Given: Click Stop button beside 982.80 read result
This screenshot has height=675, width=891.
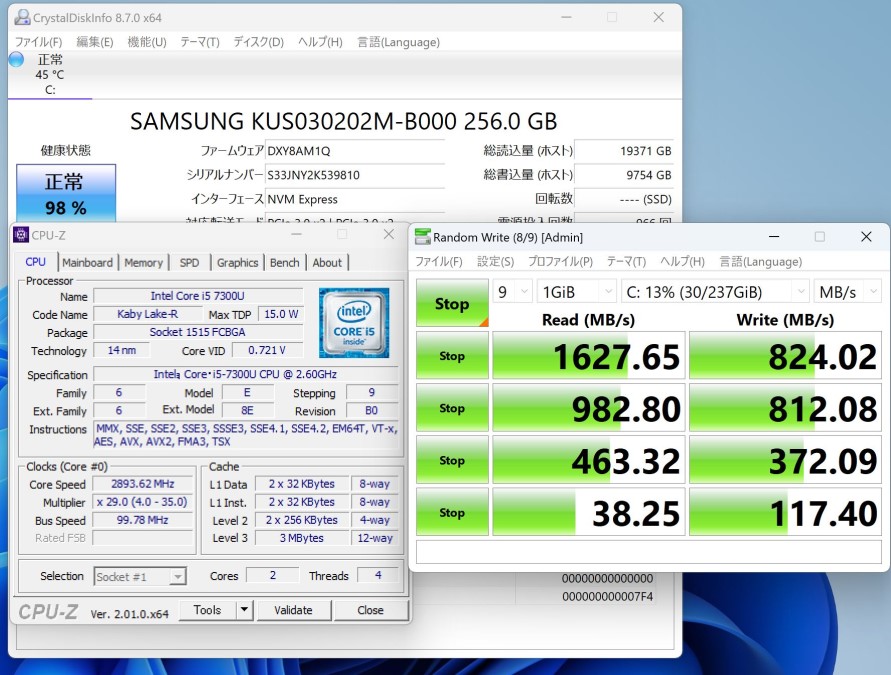Looking at the screenshot, I should (452, 408).
